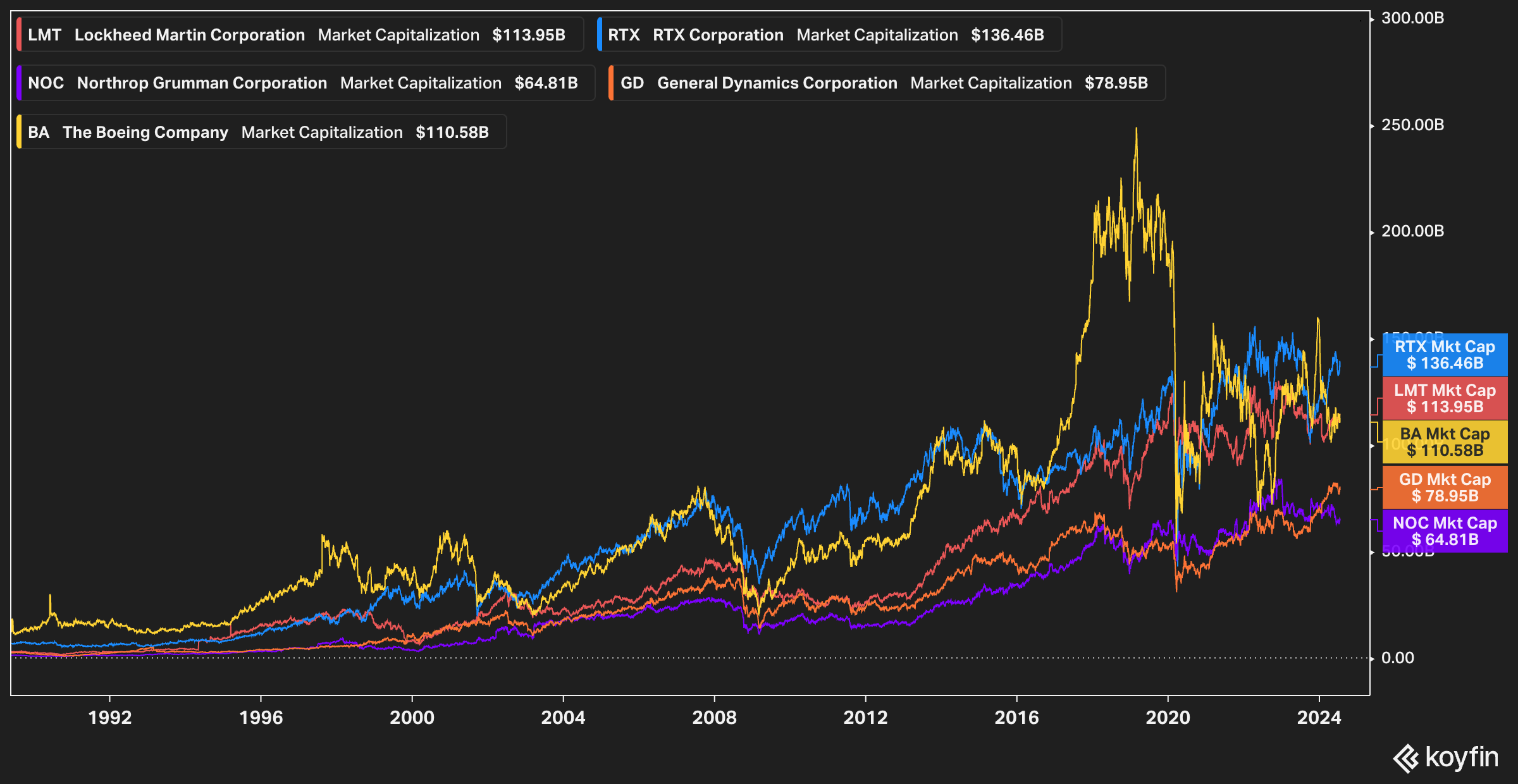
Task: Click the 2020 label on time axis
Action: (1168, 718)
